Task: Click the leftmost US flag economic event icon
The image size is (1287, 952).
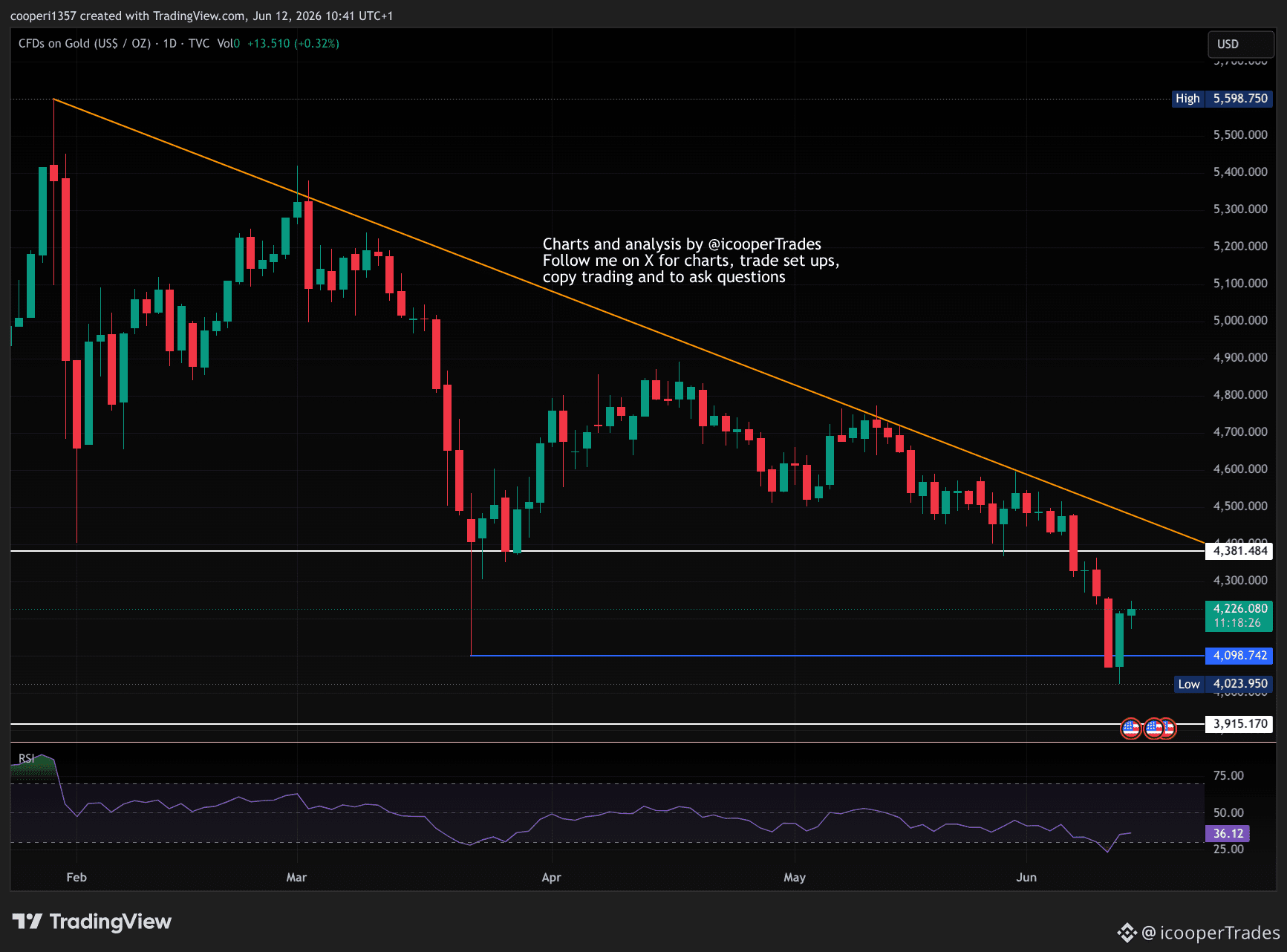Action: point(1130,728)
